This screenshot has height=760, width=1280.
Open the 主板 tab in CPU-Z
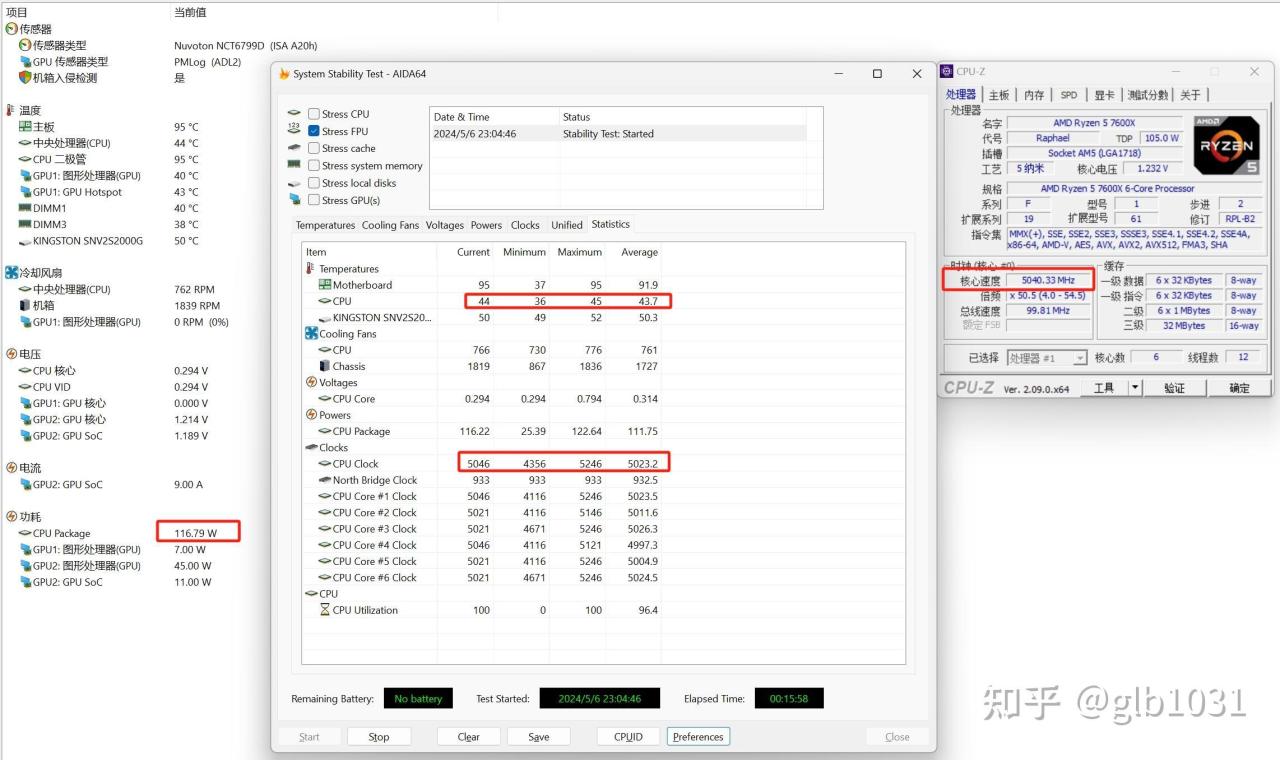click(999, 95)
